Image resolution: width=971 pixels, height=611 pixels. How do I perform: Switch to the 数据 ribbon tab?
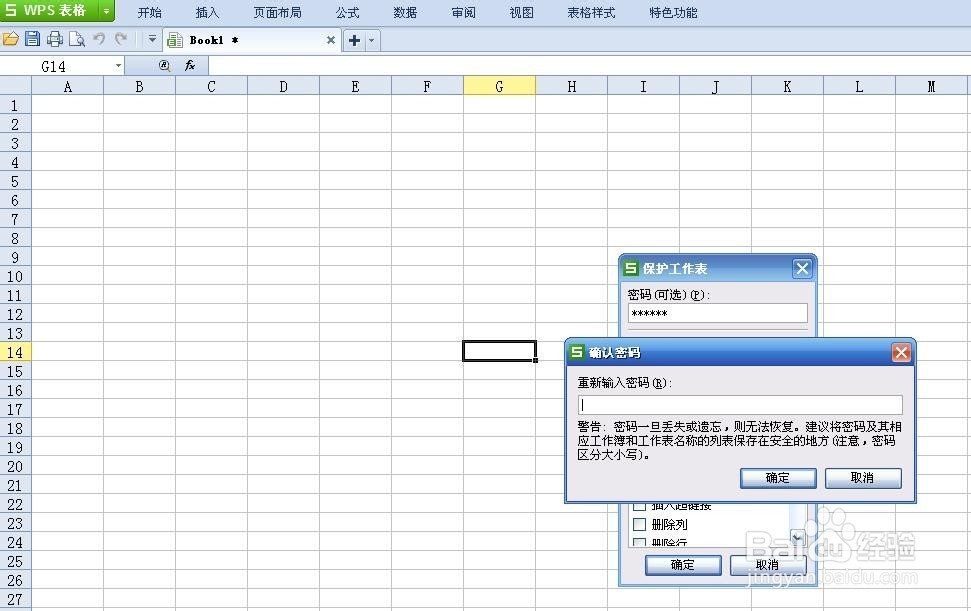405,13
